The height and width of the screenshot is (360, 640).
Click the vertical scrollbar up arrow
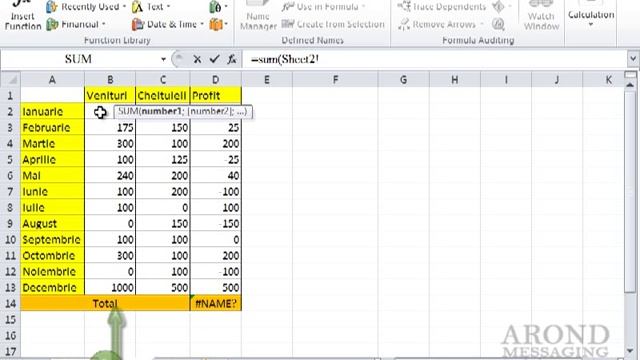[630, 85]
